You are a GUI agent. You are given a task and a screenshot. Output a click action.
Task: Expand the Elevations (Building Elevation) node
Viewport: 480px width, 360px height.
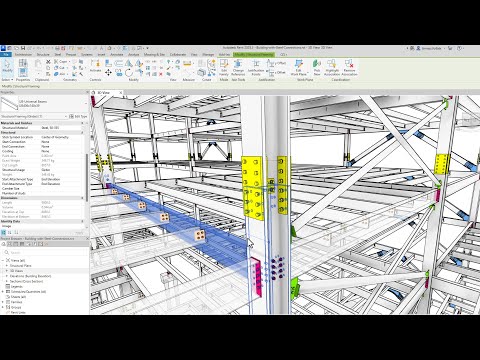pos(7,276)
